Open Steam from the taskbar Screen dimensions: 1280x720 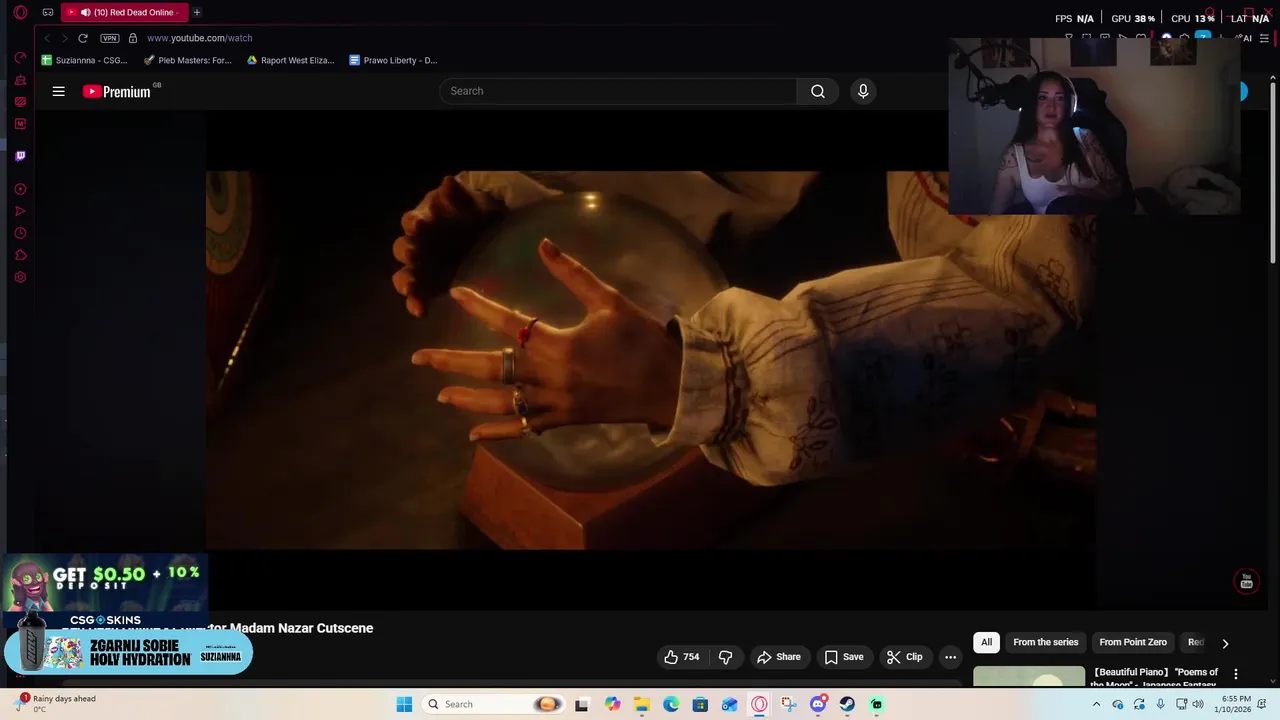pos(847,704)
